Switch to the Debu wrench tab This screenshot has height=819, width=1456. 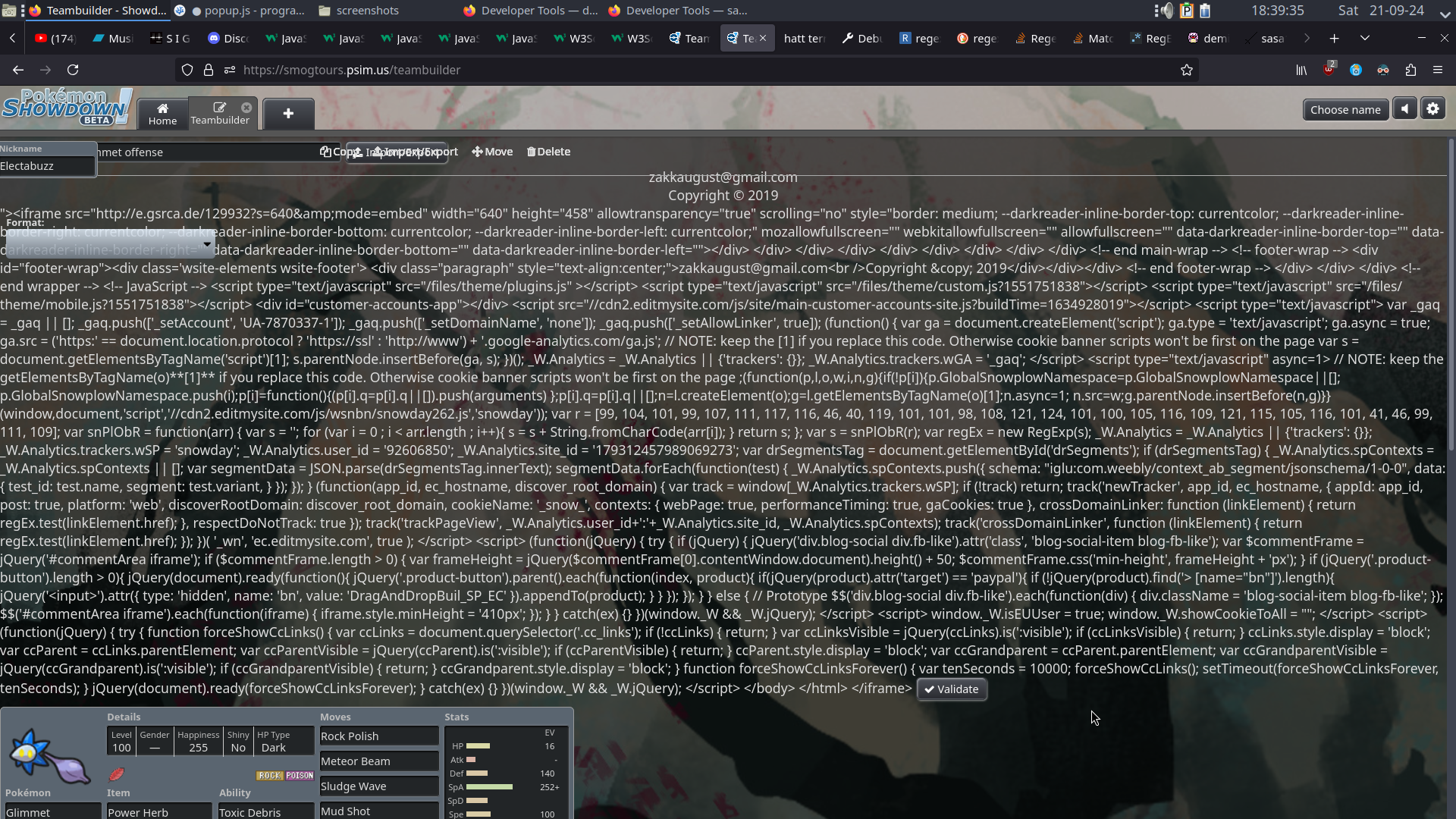point(861,38)
